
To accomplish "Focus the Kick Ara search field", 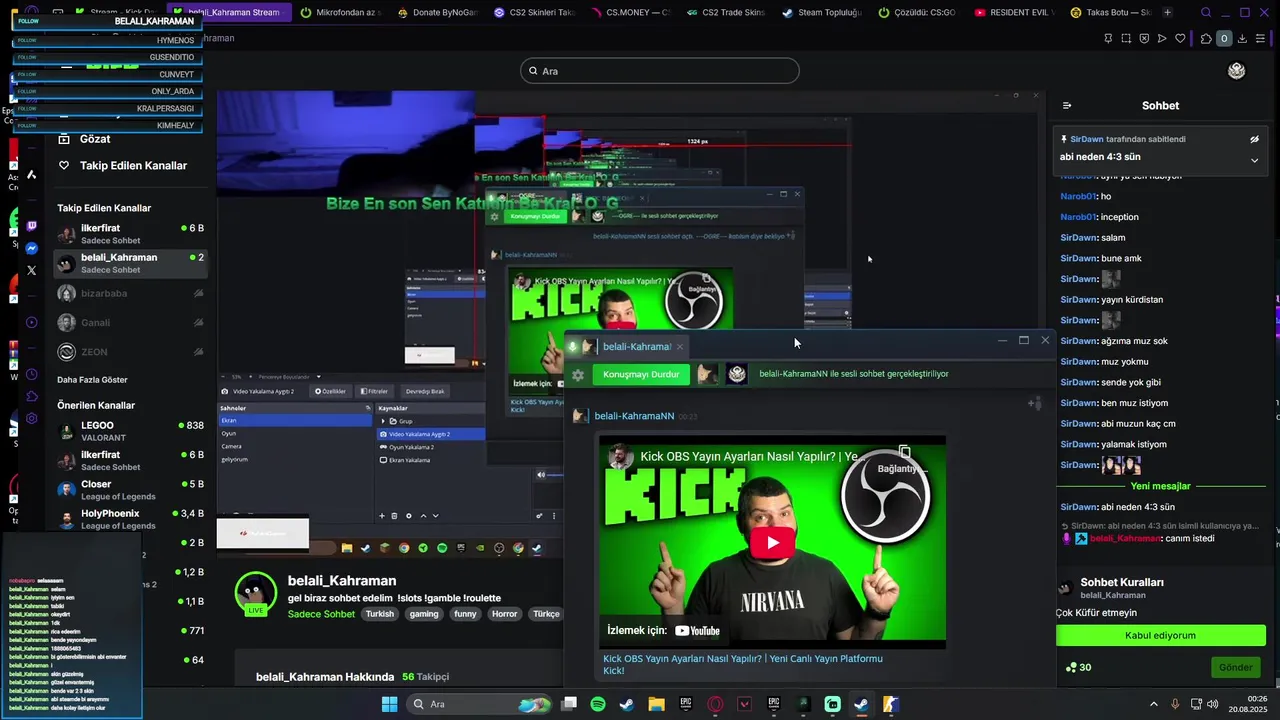I will point(660,71).
